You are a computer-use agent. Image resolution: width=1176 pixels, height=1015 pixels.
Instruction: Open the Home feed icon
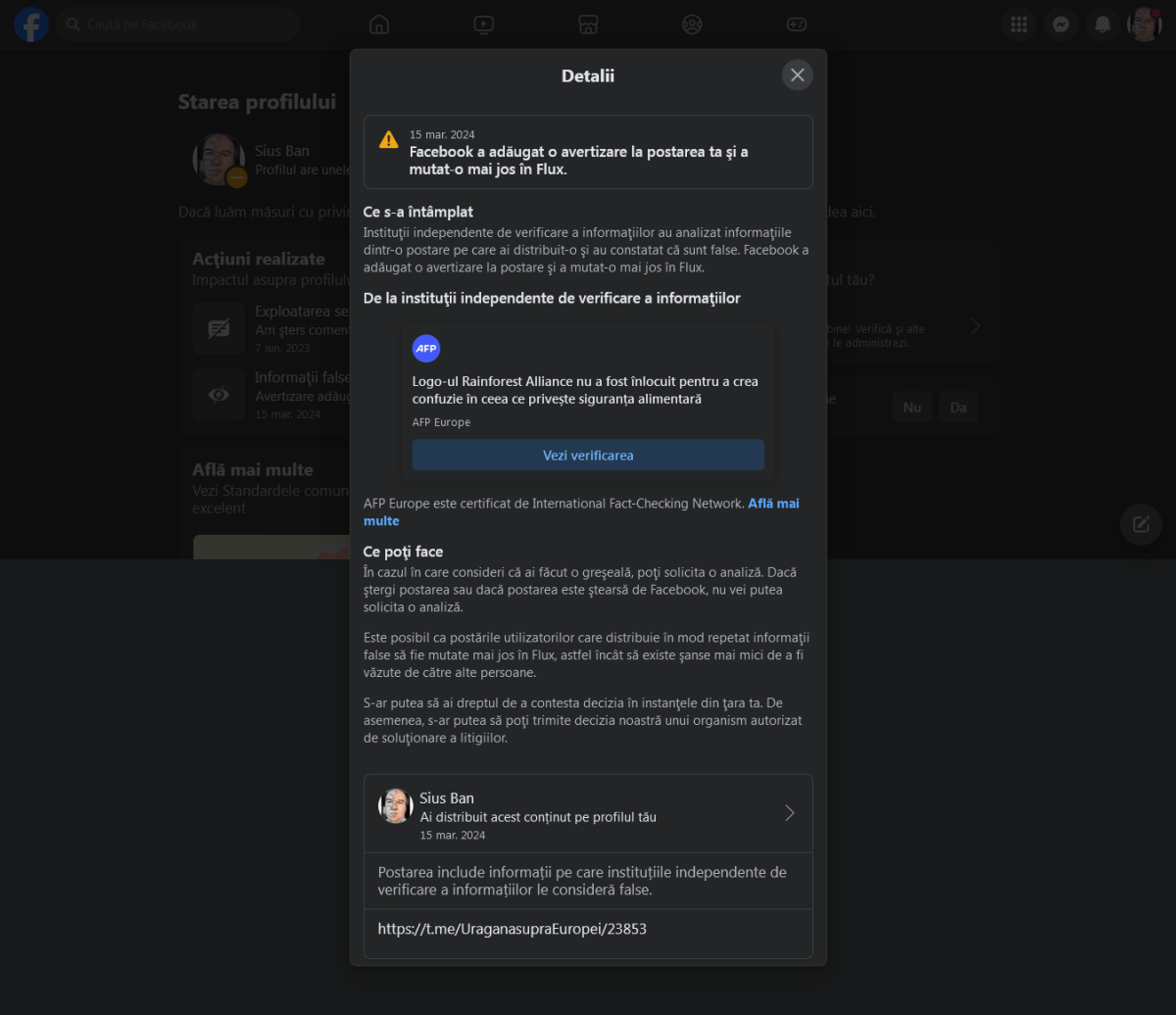coord(379,24)
